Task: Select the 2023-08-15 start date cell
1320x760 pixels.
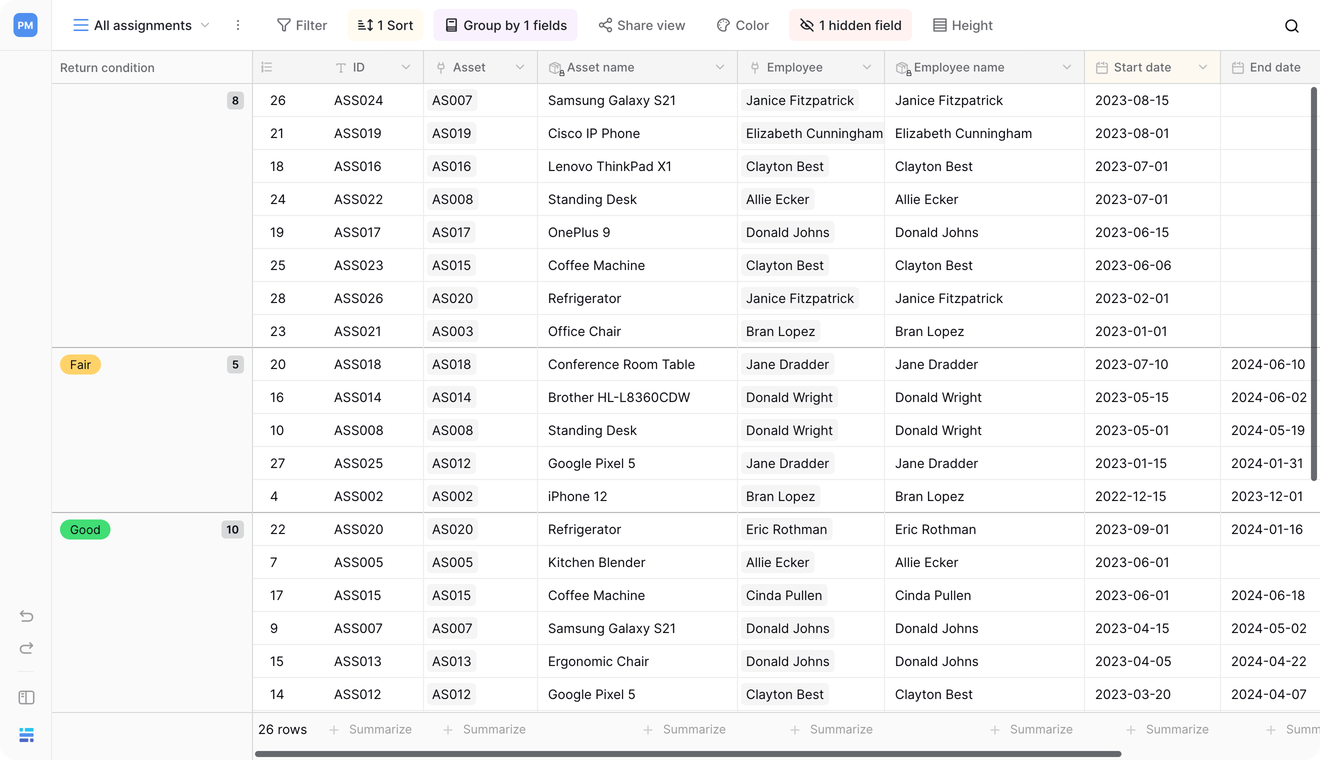Action: 1152,100
